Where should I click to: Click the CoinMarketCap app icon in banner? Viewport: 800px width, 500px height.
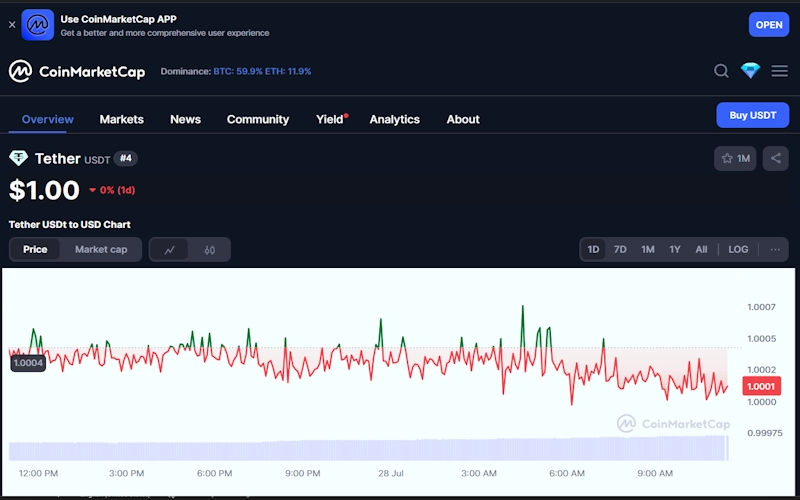(38, 24)
